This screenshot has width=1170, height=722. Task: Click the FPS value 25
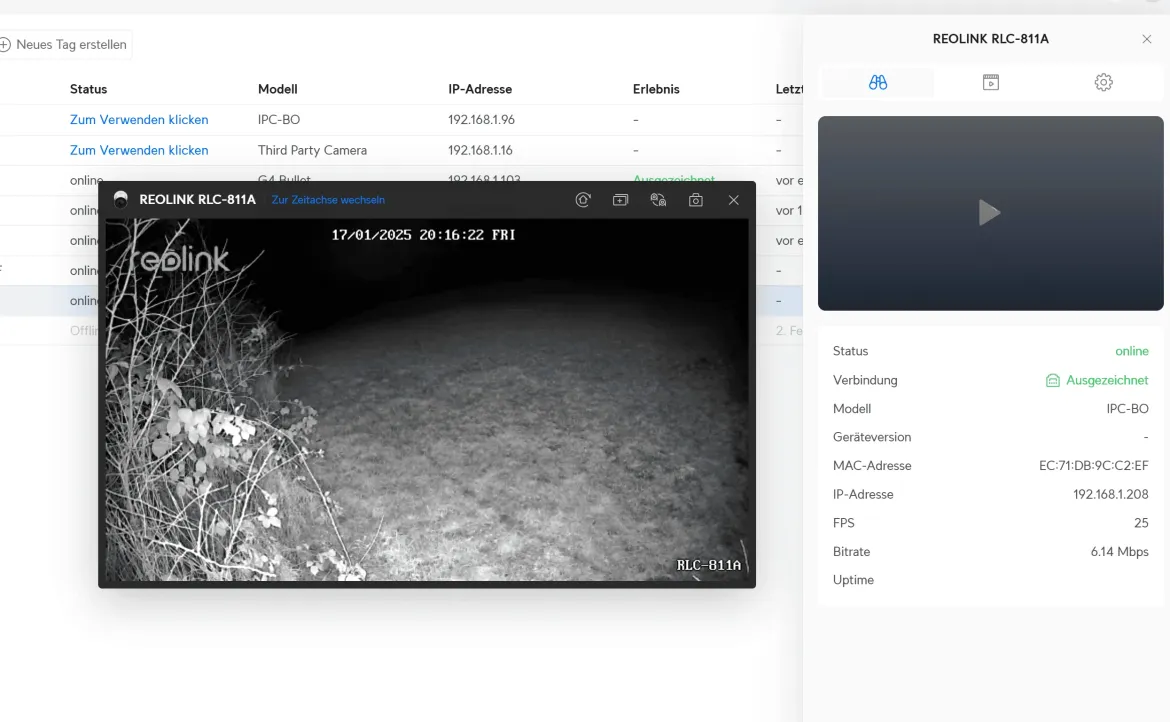click(1141, 523)
